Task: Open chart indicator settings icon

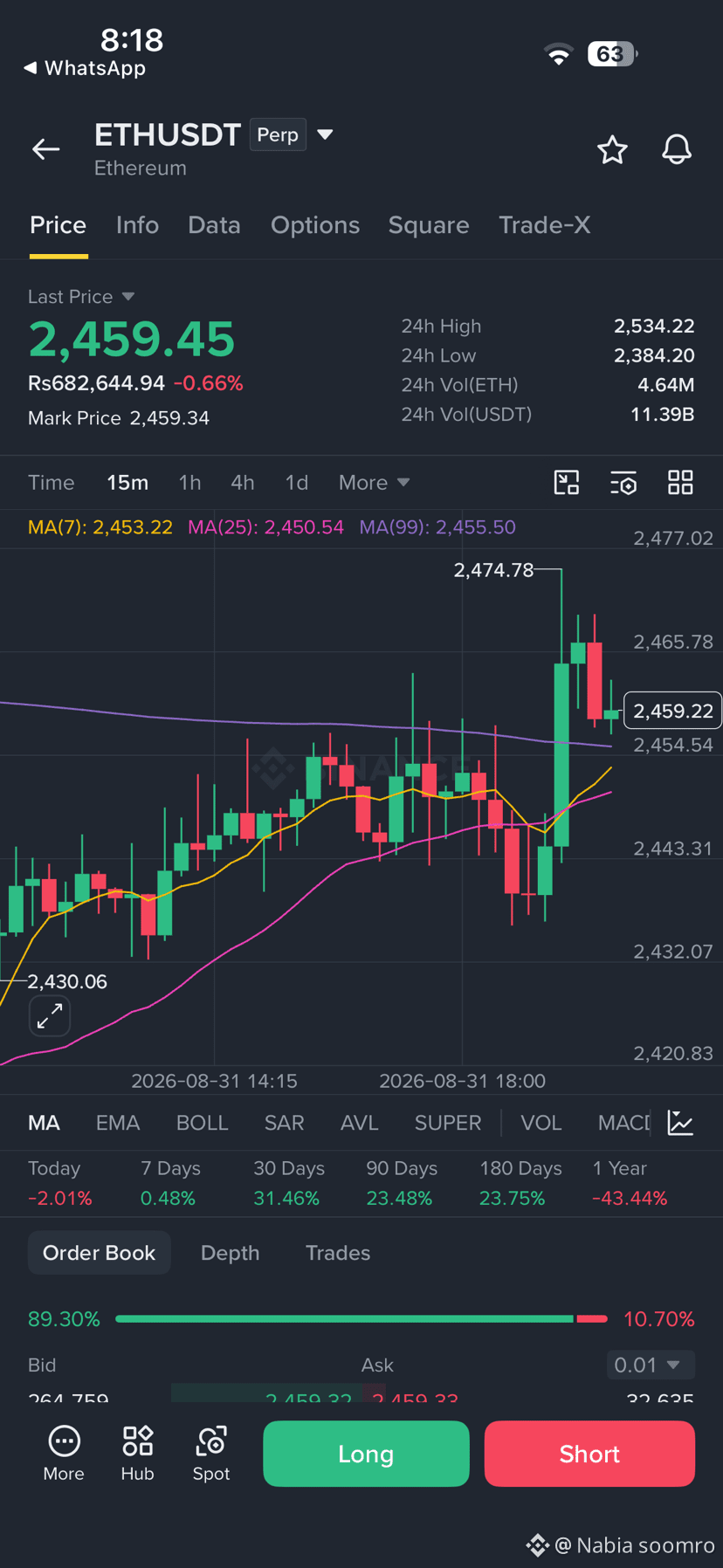Action: pos(623,483)
